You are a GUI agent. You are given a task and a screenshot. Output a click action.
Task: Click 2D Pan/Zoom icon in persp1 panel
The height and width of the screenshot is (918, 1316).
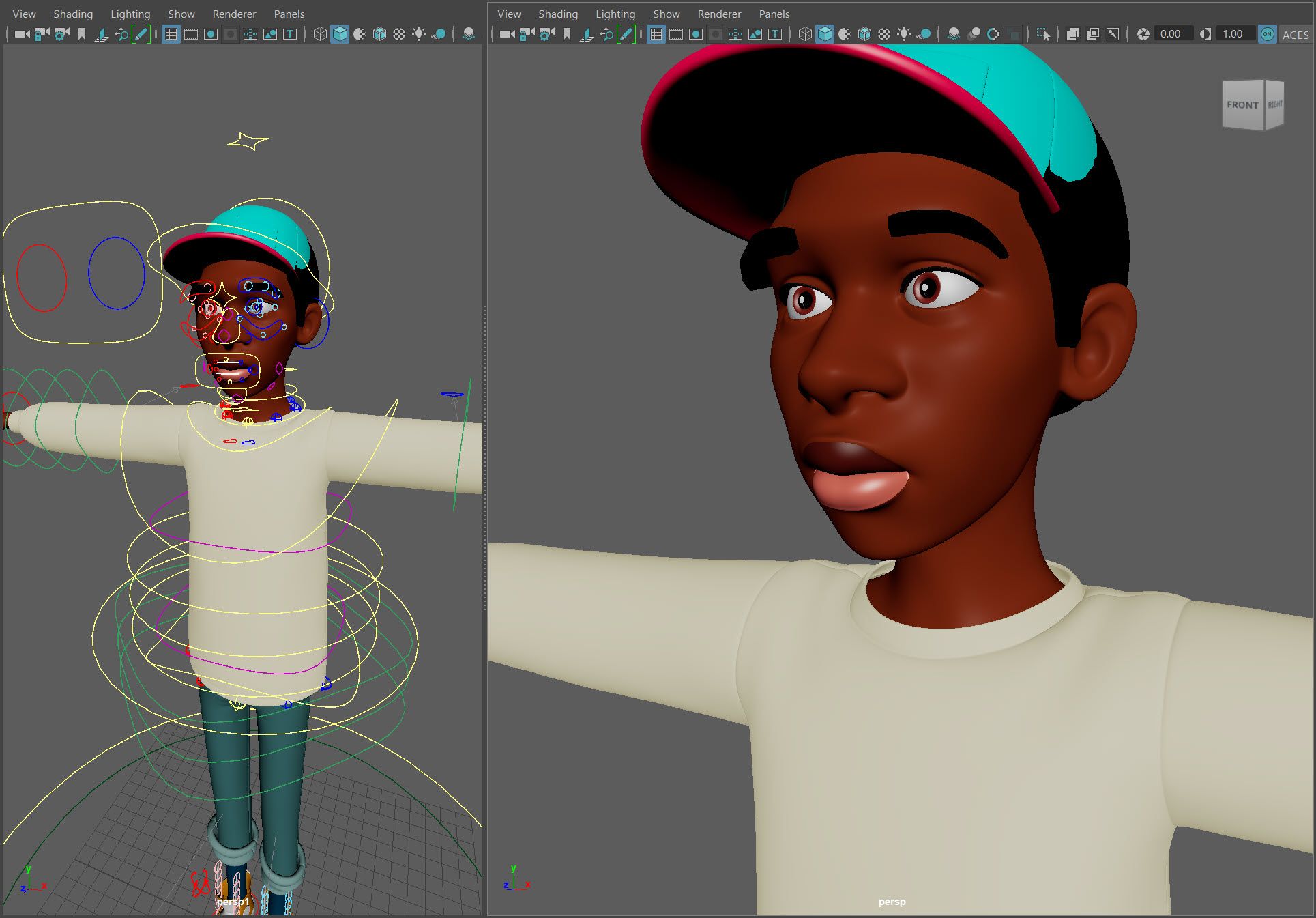(121, 34)
